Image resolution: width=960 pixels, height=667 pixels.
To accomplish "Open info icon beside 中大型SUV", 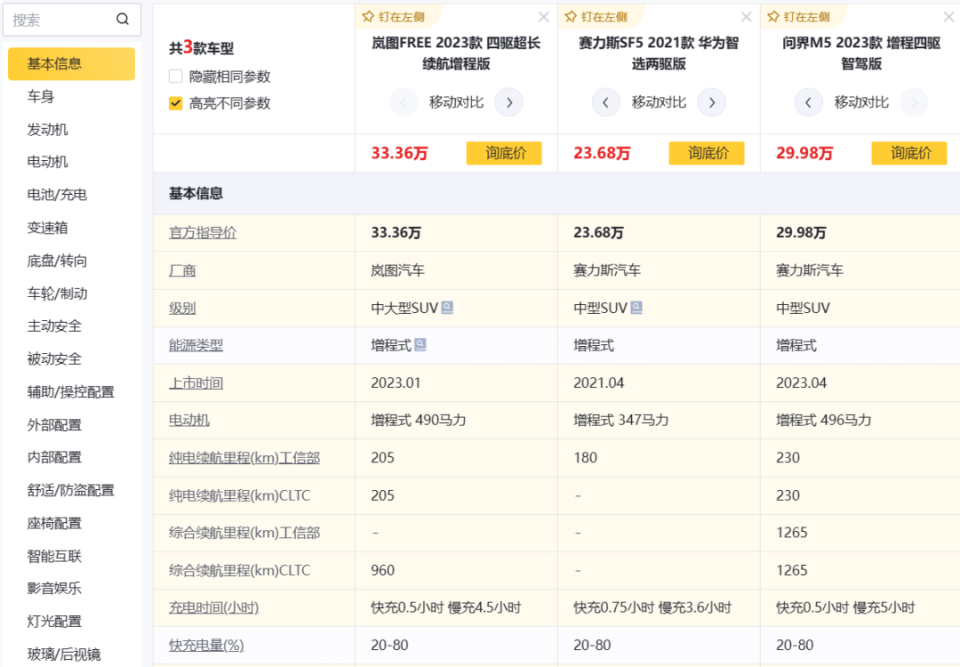I will [447, 308].
